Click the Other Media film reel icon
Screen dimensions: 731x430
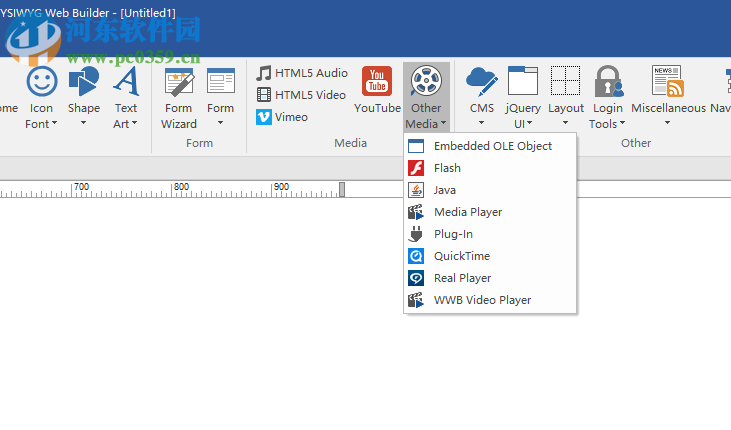[426, 81]
